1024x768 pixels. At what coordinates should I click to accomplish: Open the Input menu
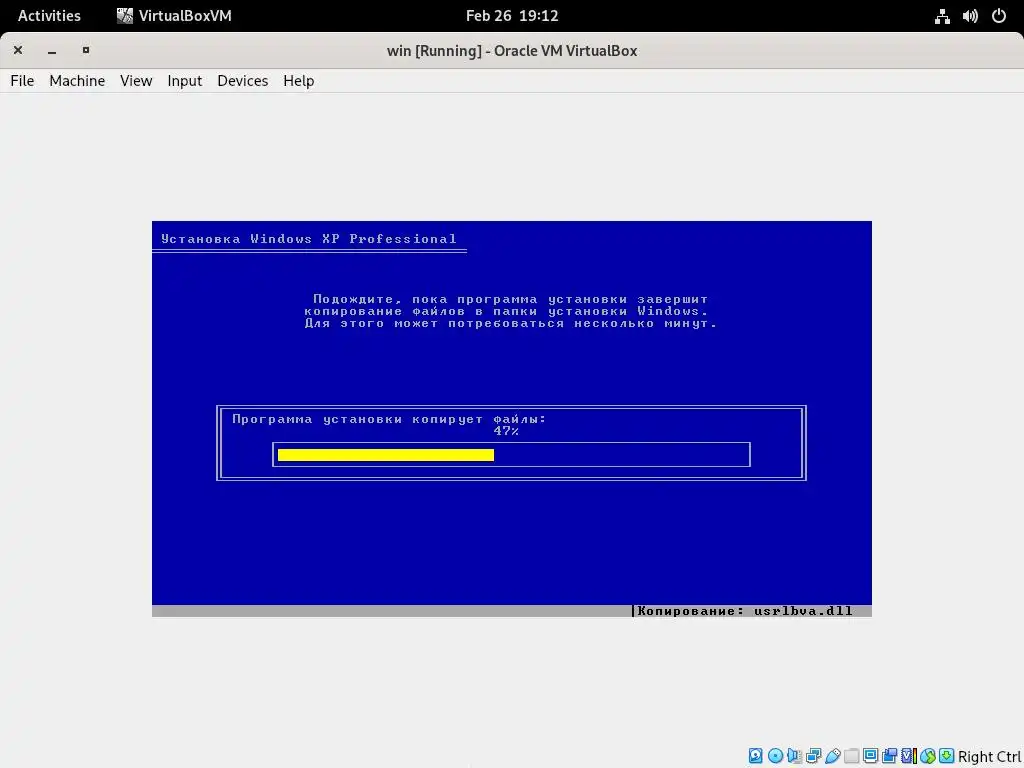185,80
